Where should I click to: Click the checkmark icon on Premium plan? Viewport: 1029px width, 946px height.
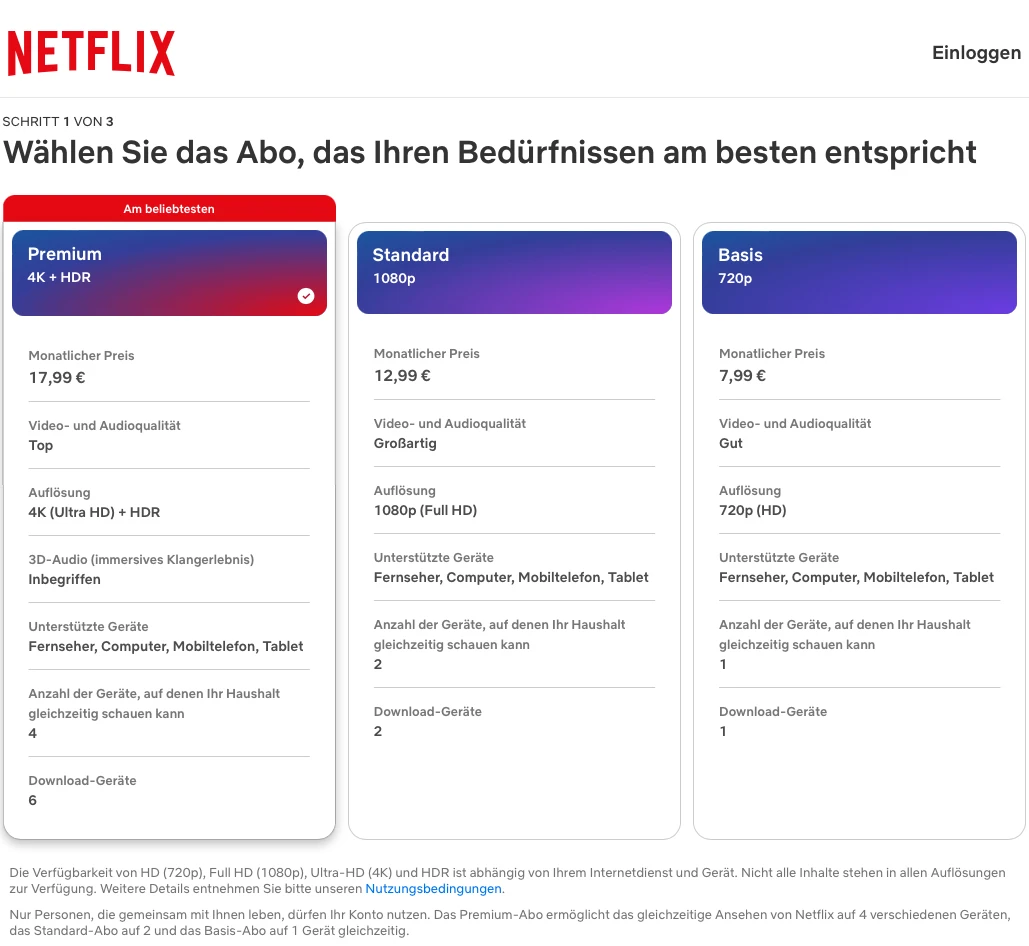click(306, 296)
